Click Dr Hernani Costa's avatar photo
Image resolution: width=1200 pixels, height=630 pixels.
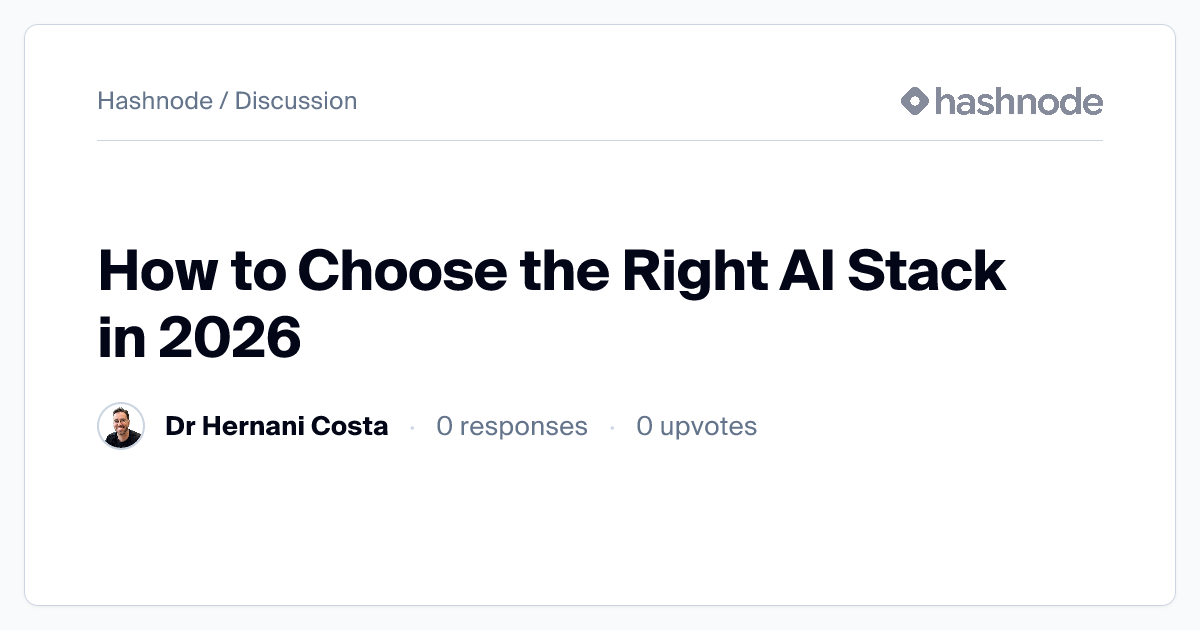pos(121,427)
